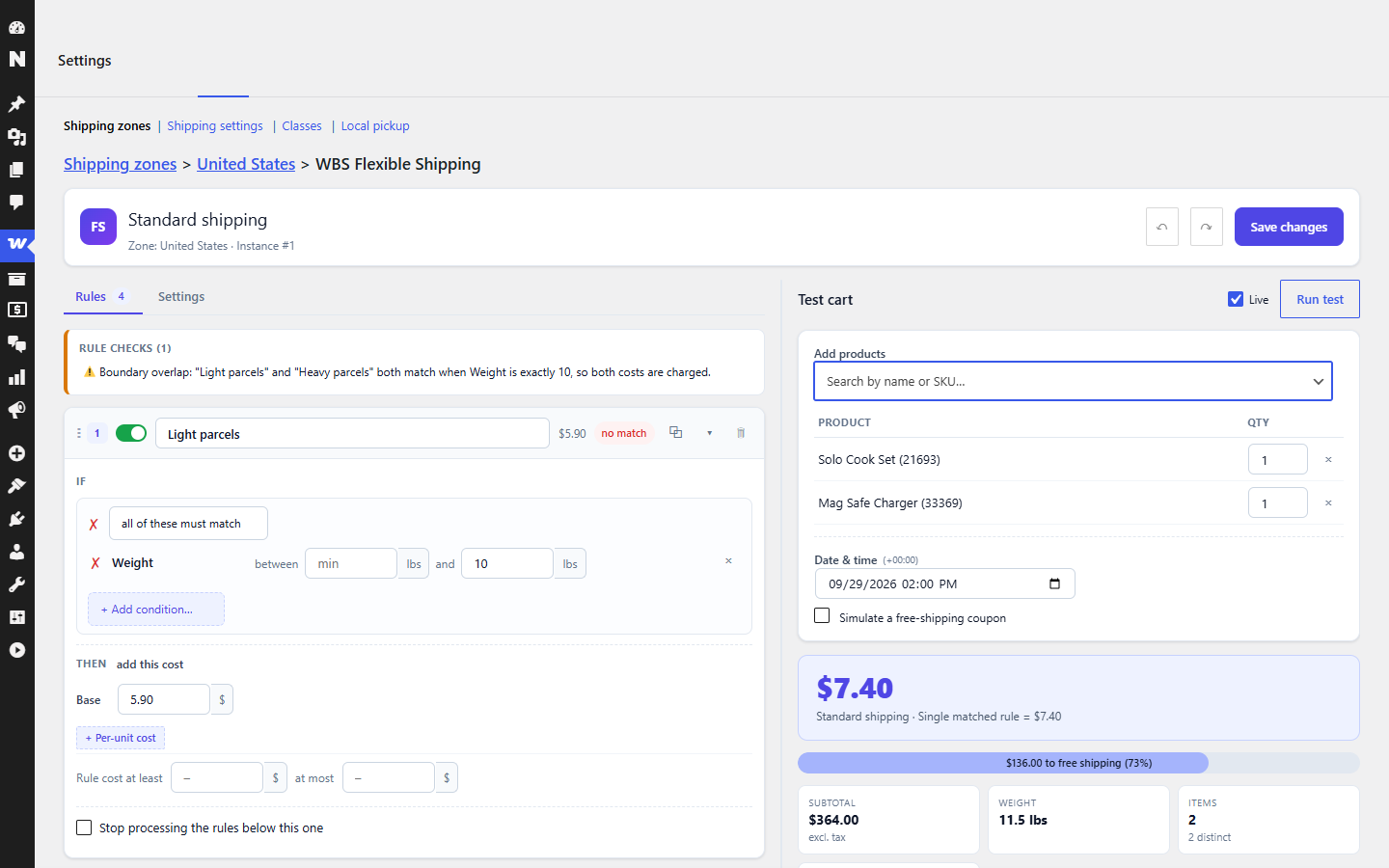Remove Mag Safe Charger from test cart

1328,503
